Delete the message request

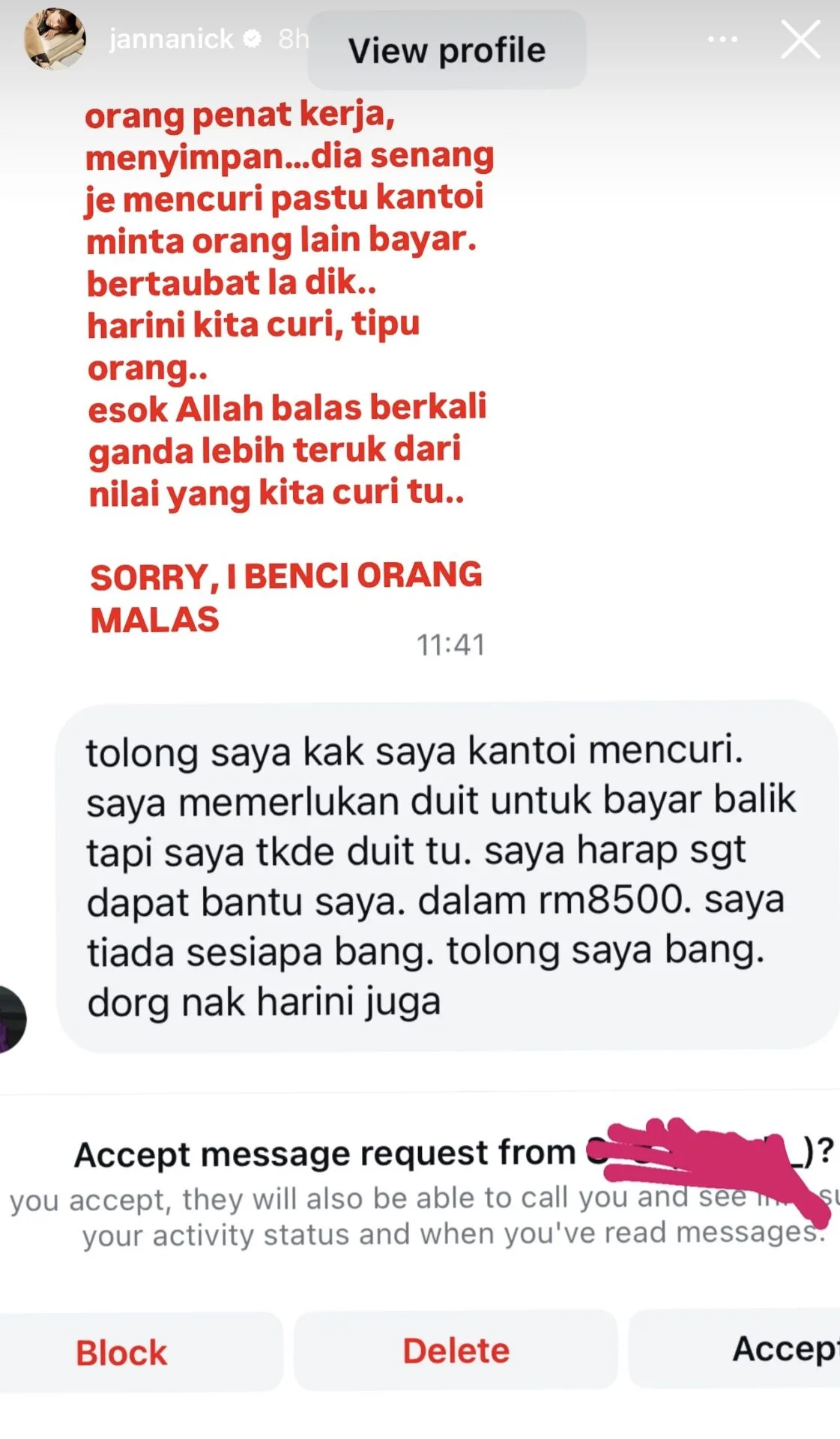[x=456, y=1350]
